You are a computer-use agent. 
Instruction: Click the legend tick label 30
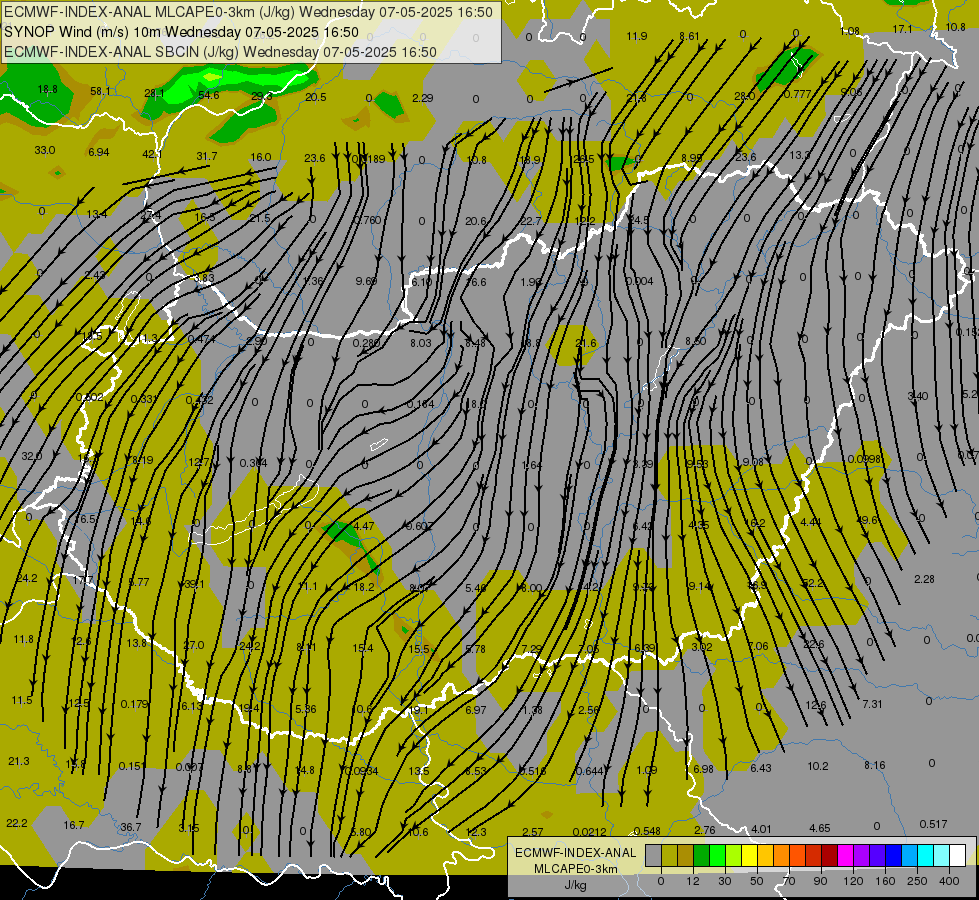click(724, 881)
